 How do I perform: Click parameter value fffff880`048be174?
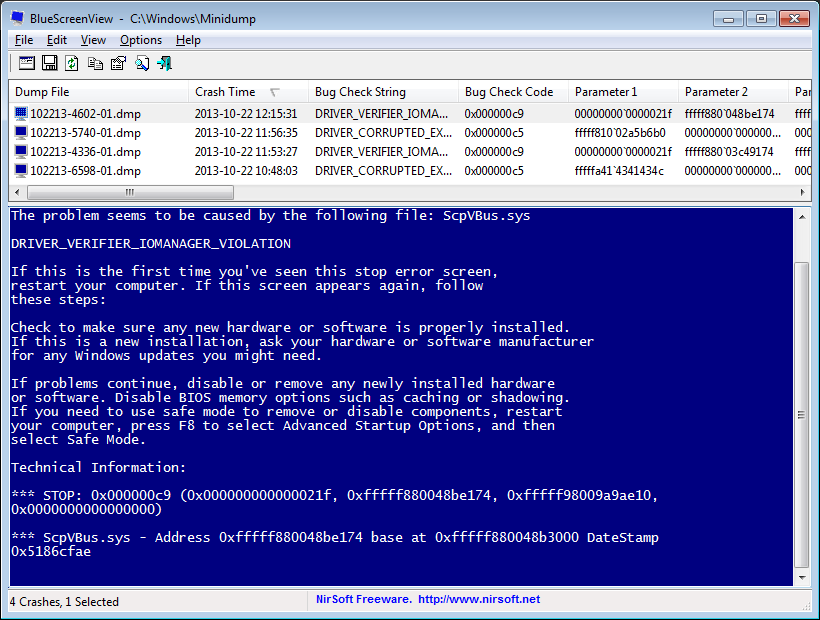[729, 114]
